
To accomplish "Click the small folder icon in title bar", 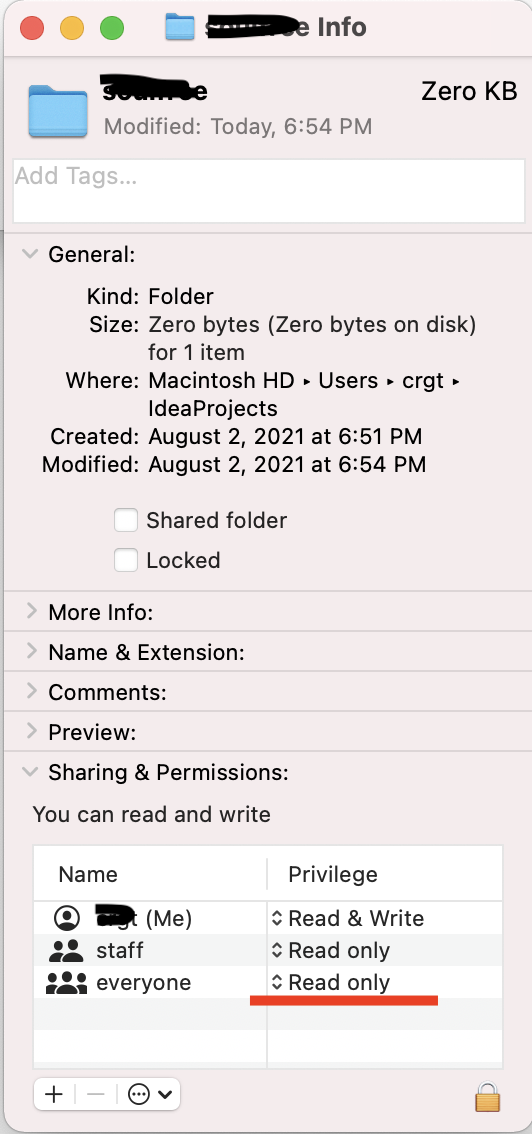I will (x=180, y=27).
